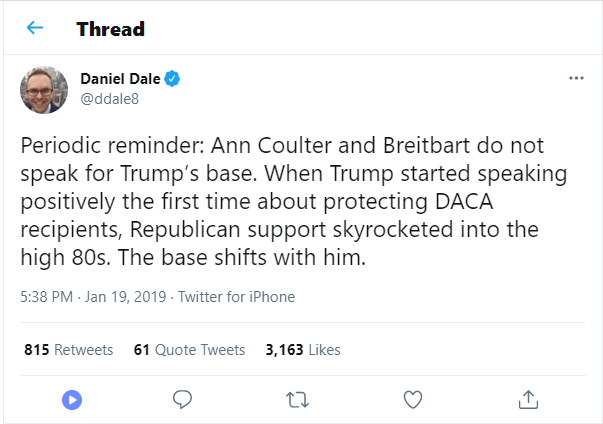Open Daniel Dale's profile picture
Image resolution: width=603 pixels, height=424 pixels.
click(x=44, y=90)
